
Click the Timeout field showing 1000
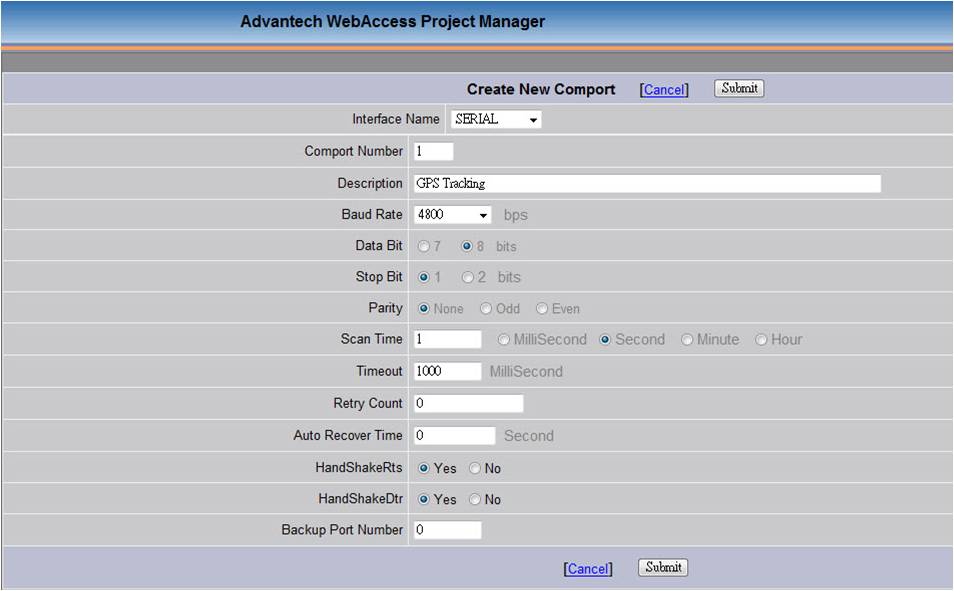(448, 371)
